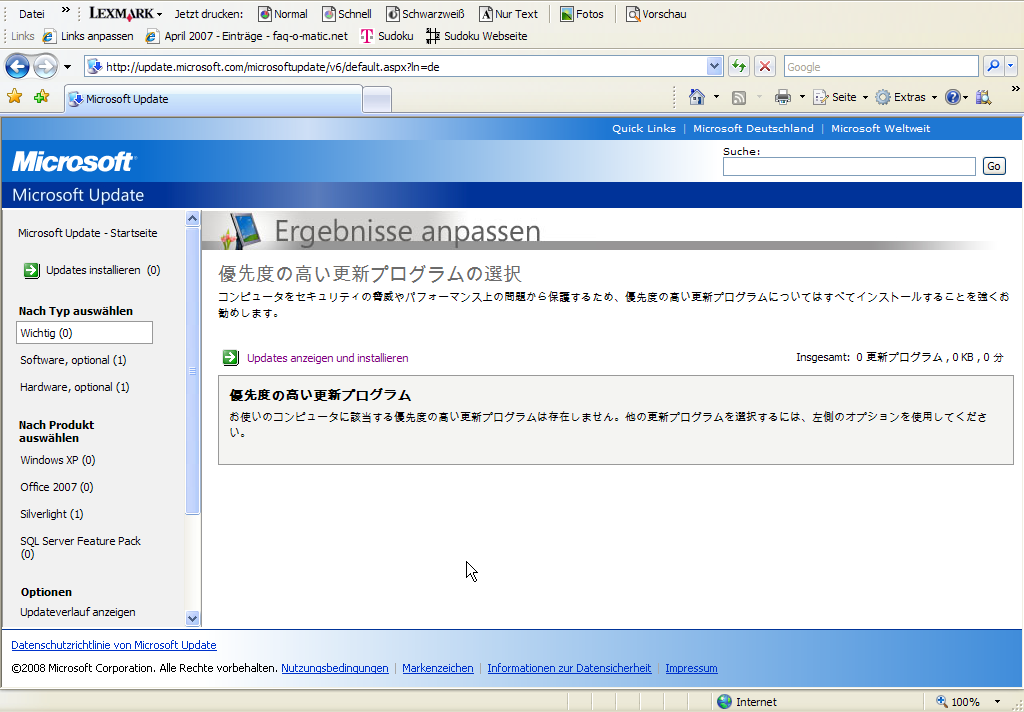The height and width of the screenshot is (712, 1024).
Task: Open Informationen zur Datensicherheit link
Action: click(x=569, y=668)
